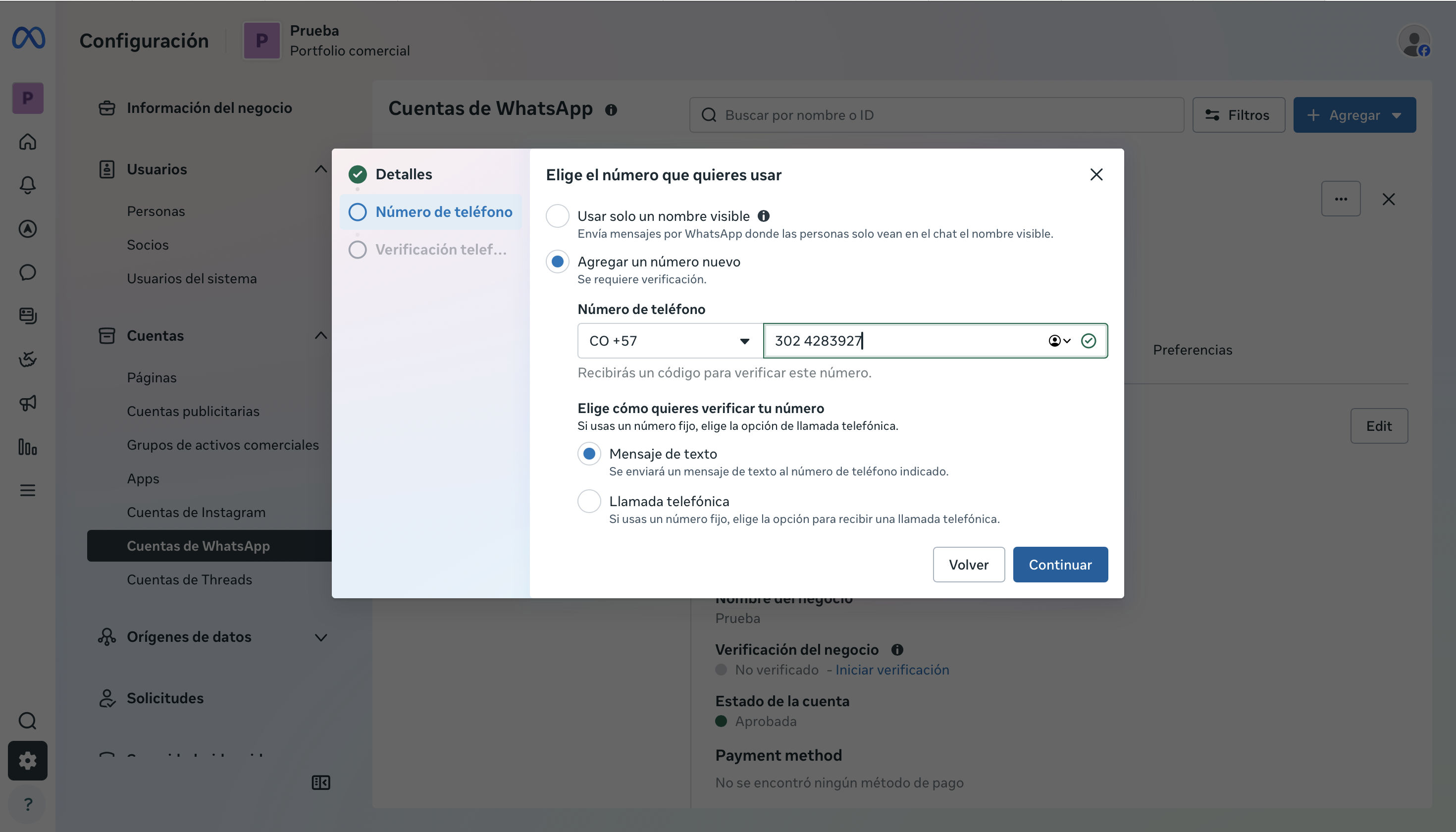Click the green validation check in phone field
The width and height of the screenshot is (1456, 832).
click(x=1089, y=341)
